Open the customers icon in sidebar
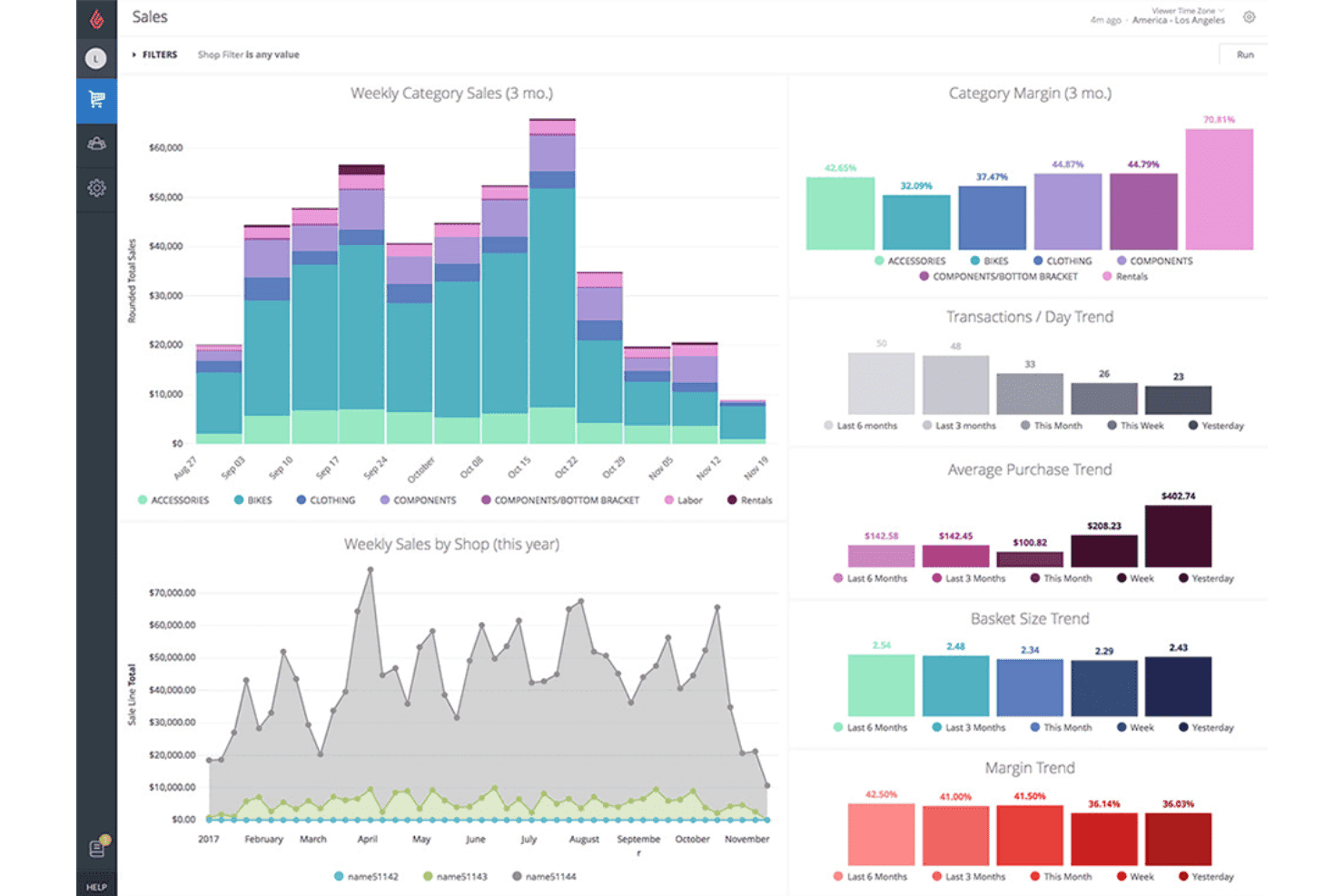Viewport: 1344px width, 896px height. pyautogui.click(x=96, y=143)
